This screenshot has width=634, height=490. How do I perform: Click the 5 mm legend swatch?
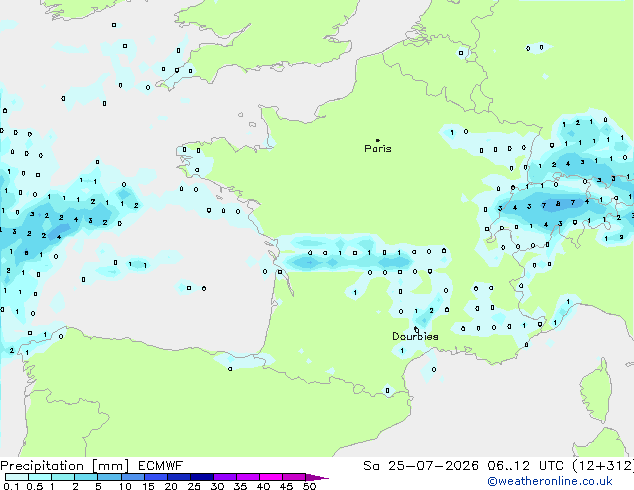tap(109, 477)
